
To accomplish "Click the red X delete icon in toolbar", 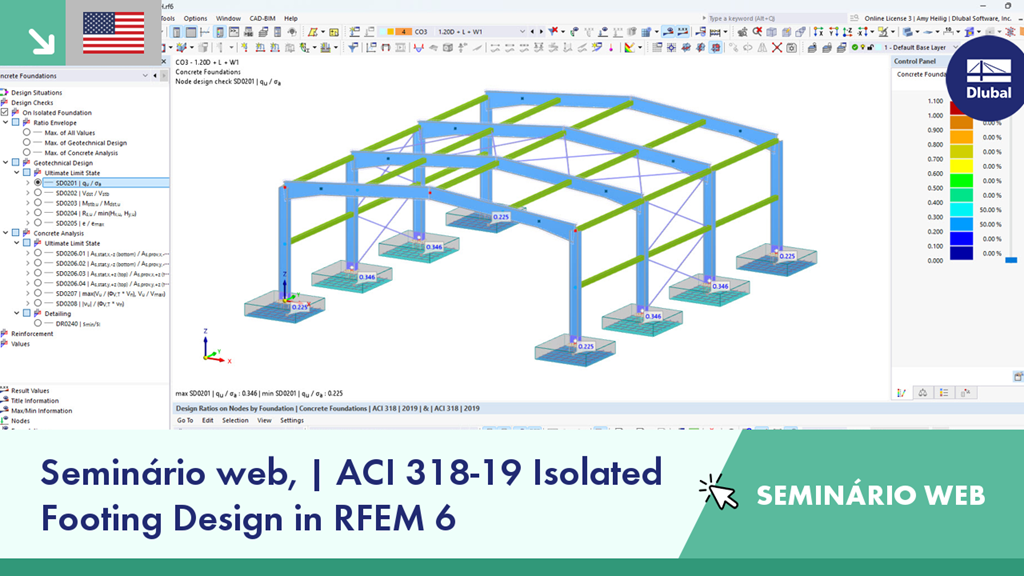I will pos(776,48).
